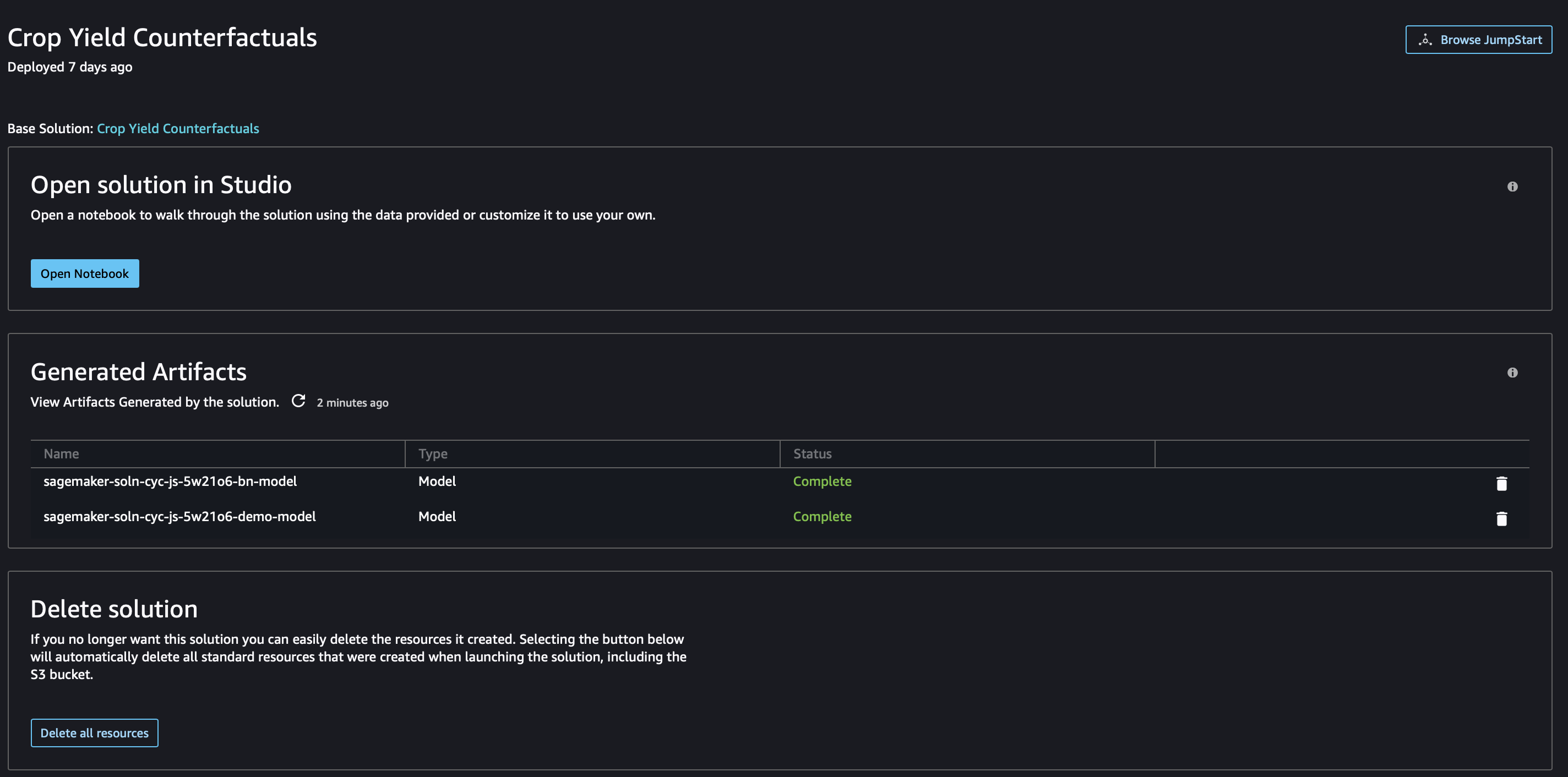Image resolution: width=1568 pixels, height=777 pixels.
Task: Click Complete status of the bn-model
Action: (822, 481)
